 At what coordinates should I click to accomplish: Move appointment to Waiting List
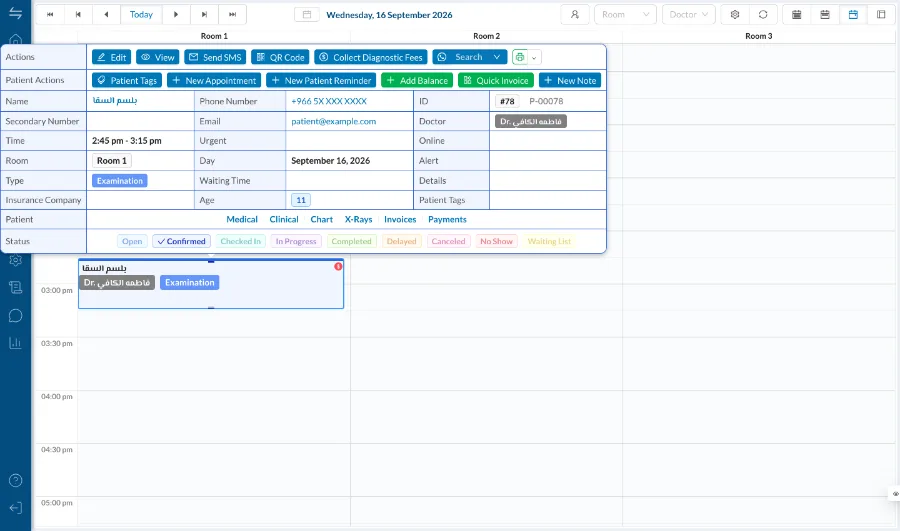coord(549,241)
